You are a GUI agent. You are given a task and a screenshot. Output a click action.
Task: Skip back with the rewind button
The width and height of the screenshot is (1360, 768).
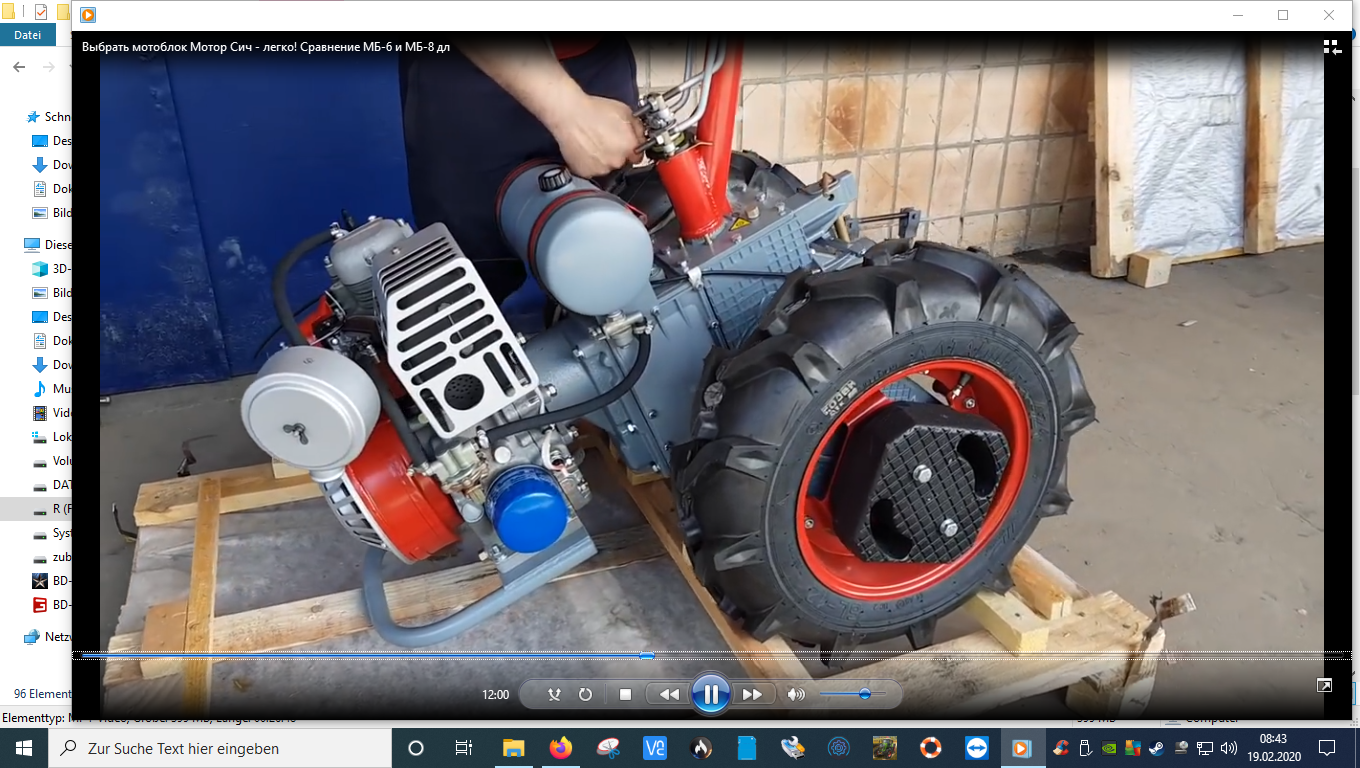tap(668, 694)
